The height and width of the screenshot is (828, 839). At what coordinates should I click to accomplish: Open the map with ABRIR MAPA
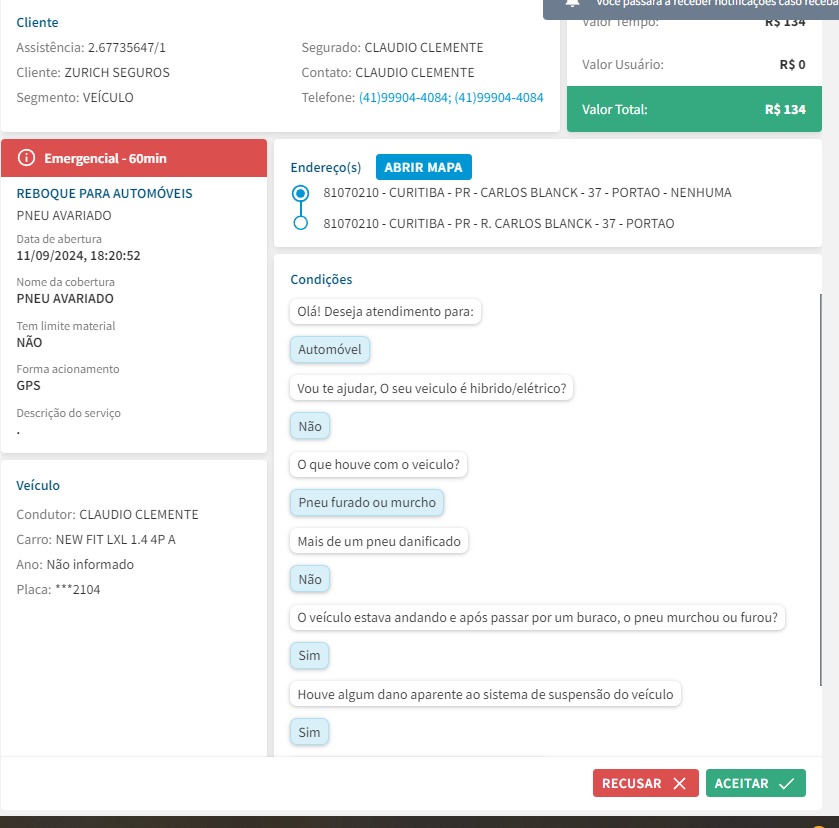(423, 167)
